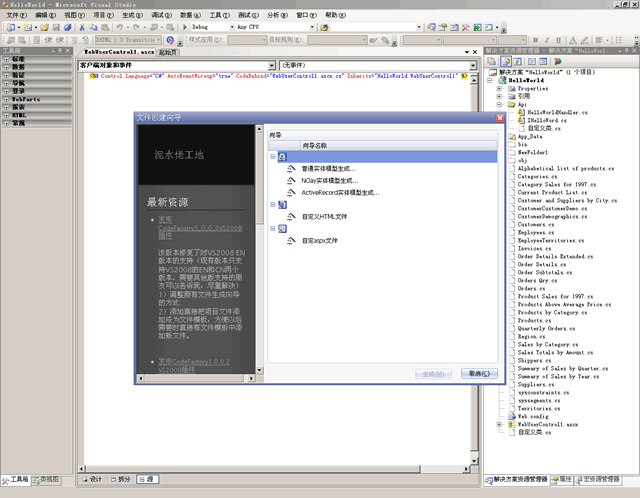Toggle Show All Files in Solution Explorer

[506, 61]
